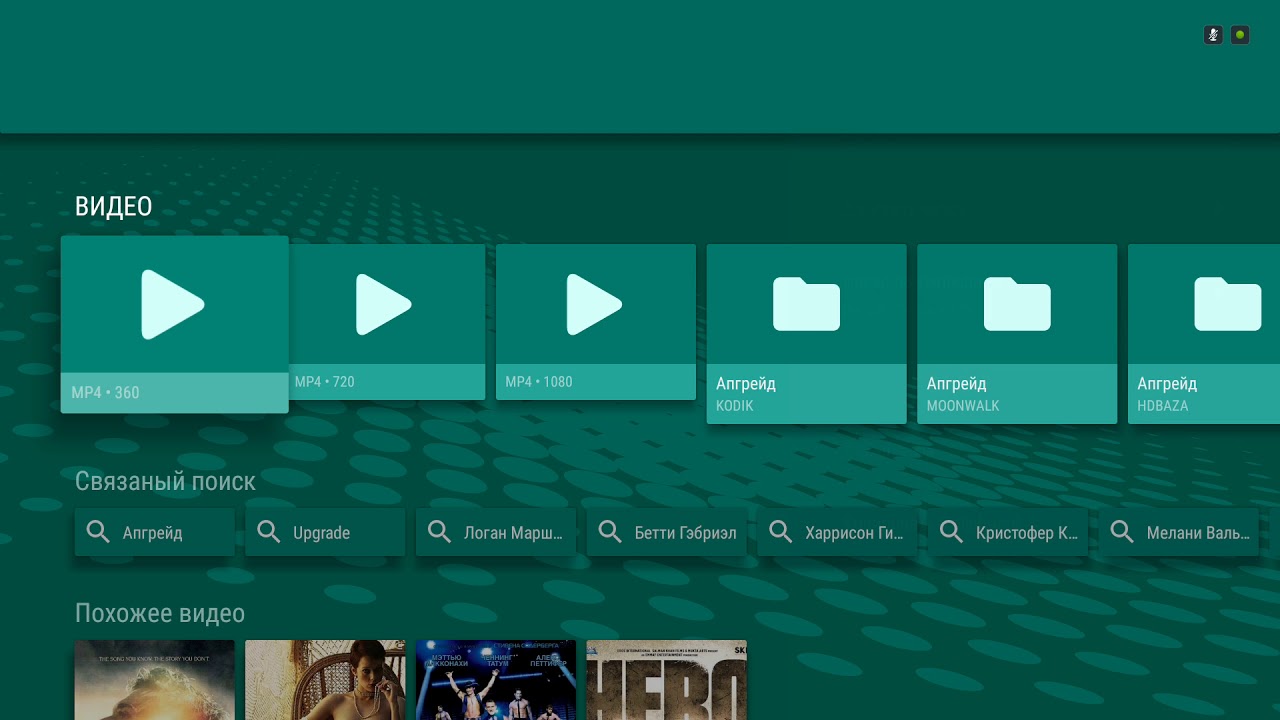Click the MP4 • 720 label
The height and width of the screenshot is (720, 1280).
click(324, 382)
